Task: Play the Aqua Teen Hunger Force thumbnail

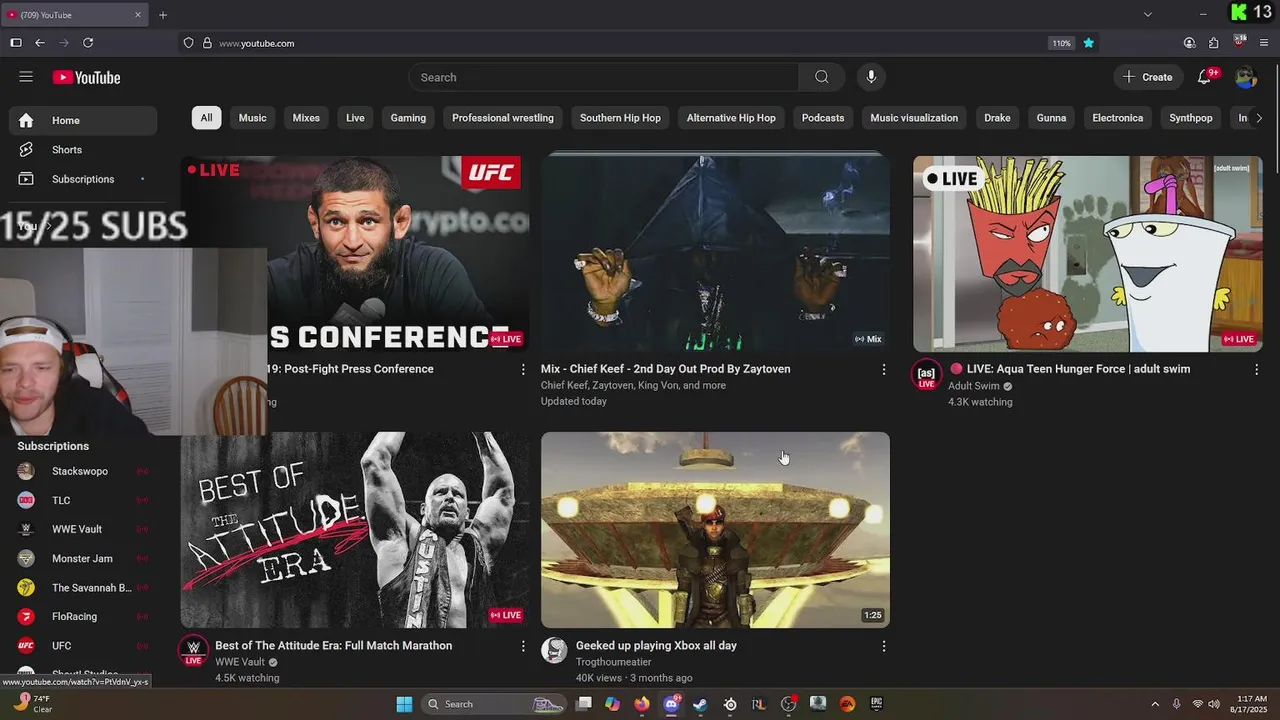Action: [x=1087, y=254]
